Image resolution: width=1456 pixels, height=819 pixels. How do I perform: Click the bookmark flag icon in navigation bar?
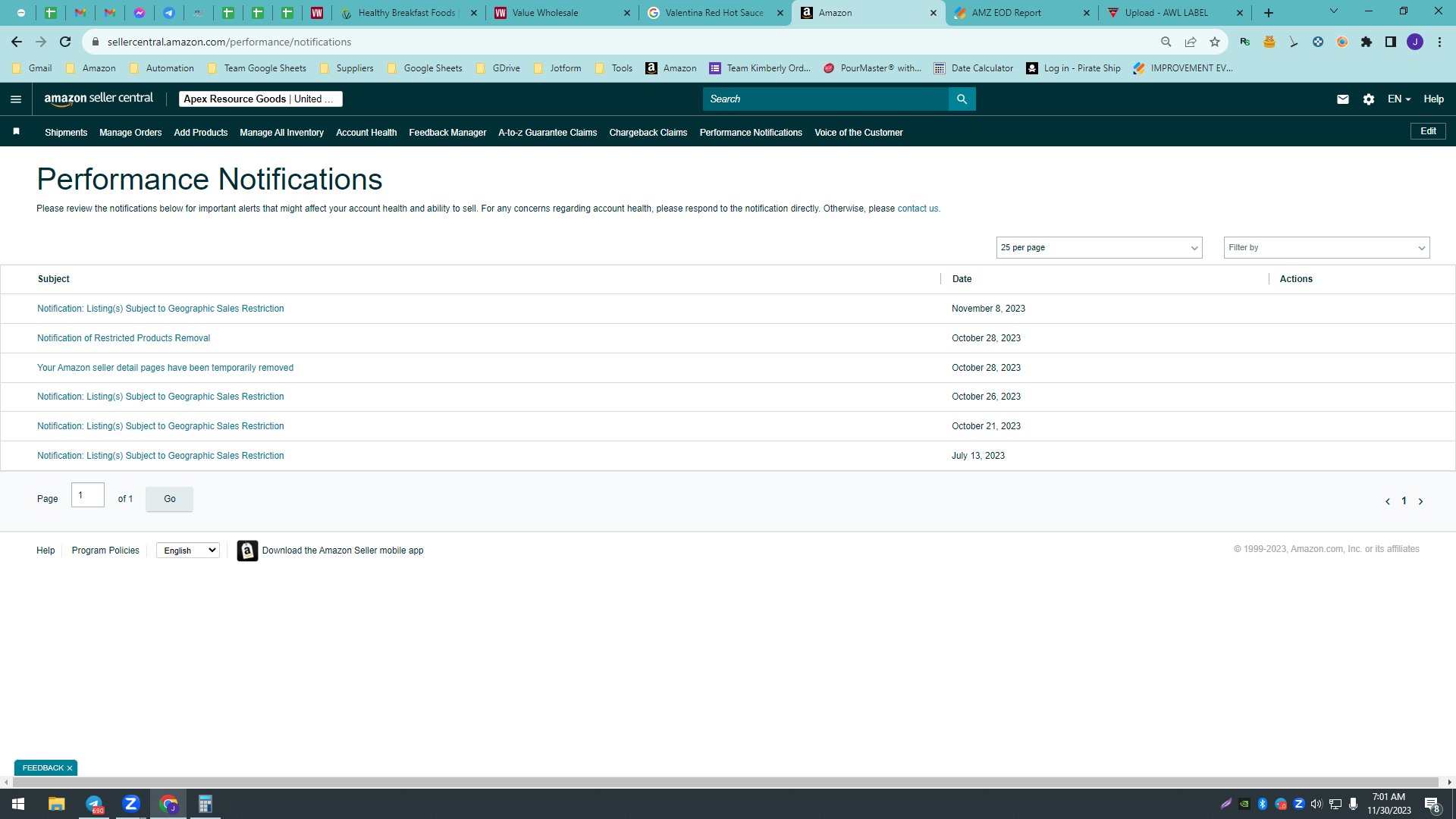(16, 132)
